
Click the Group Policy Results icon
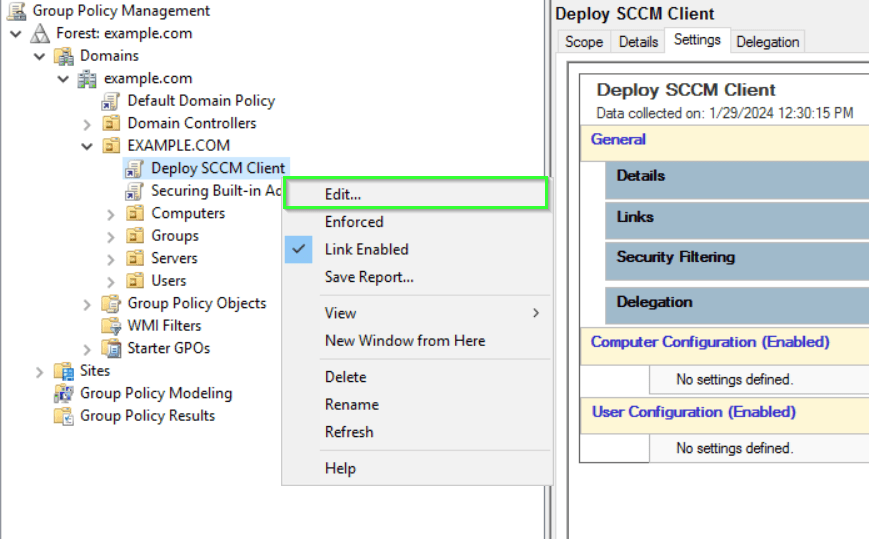pos(64,416)
